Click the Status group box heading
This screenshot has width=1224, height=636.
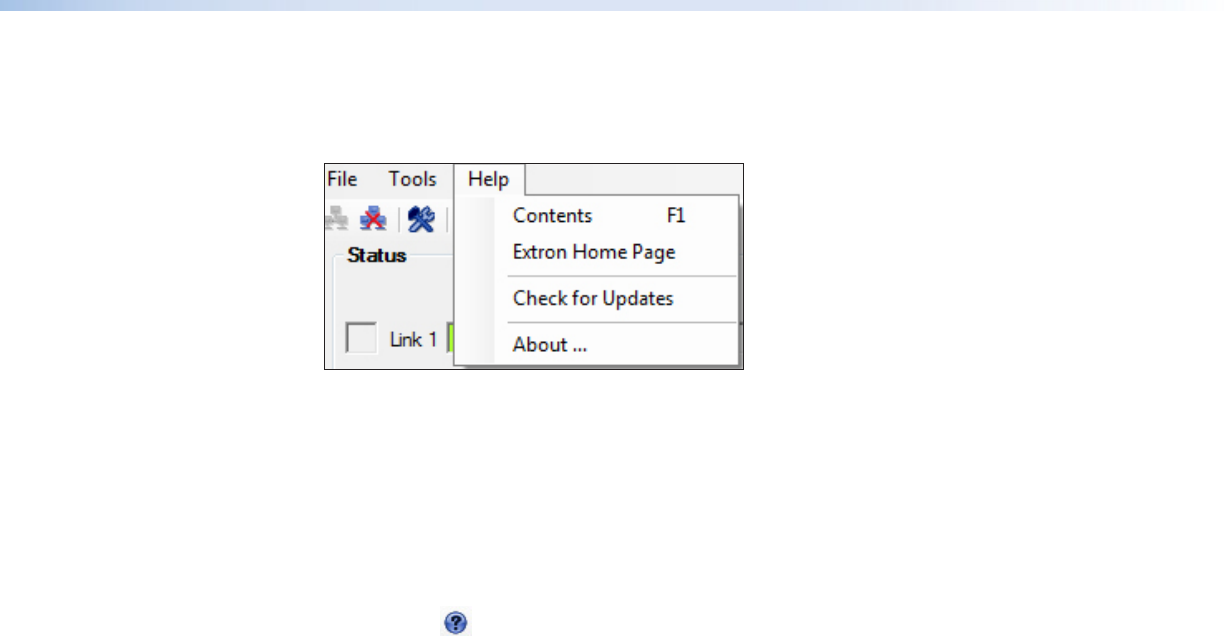pyautogui.click(x=376, y=255)
